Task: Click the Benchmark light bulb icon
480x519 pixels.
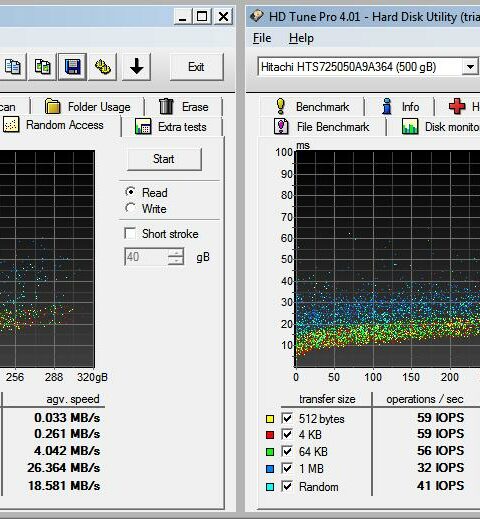Action: pos(281,106)
